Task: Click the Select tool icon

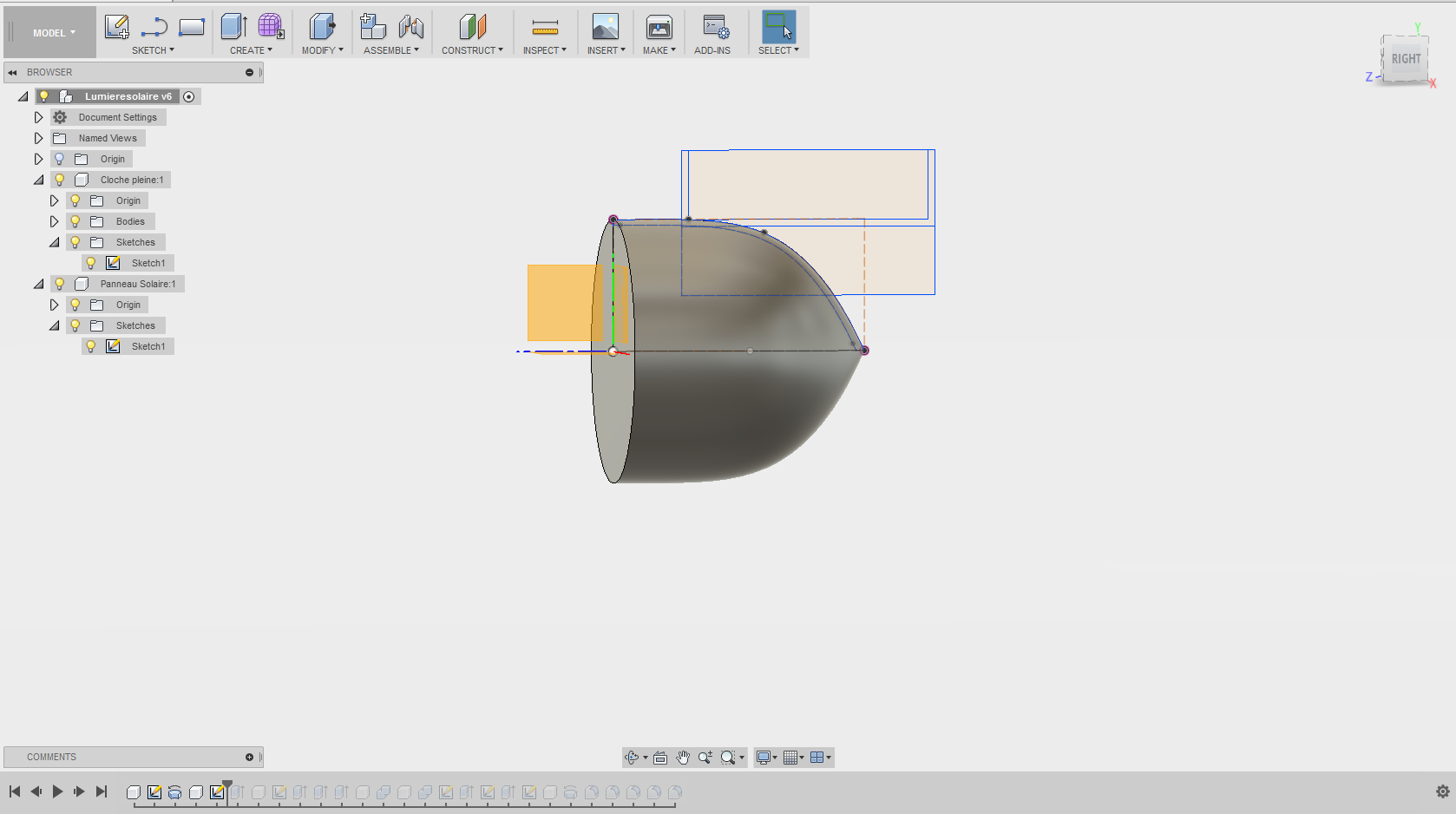Action: pyautogui.click(x=778, y=27)
